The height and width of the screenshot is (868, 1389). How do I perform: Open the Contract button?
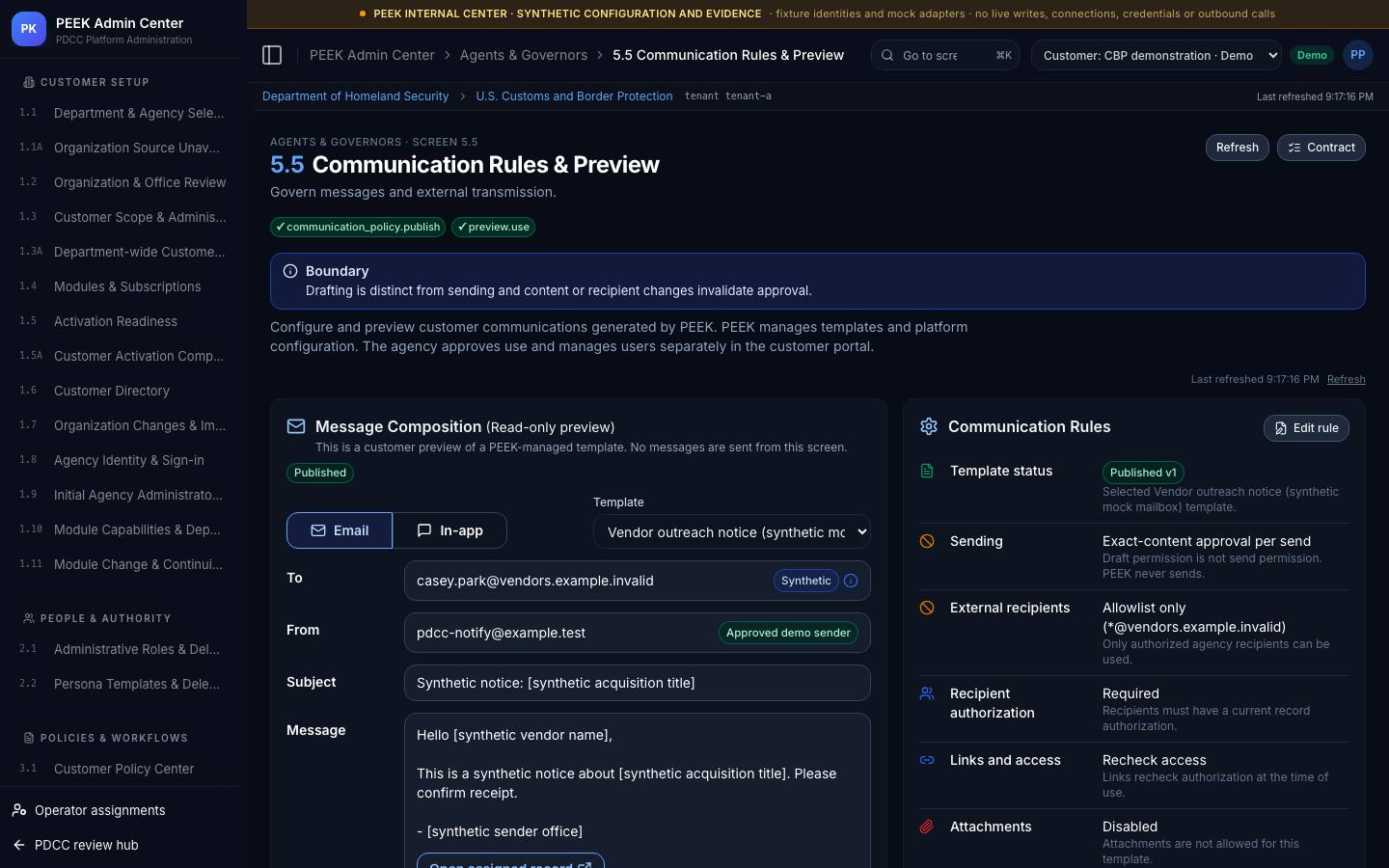(1321, 148)
